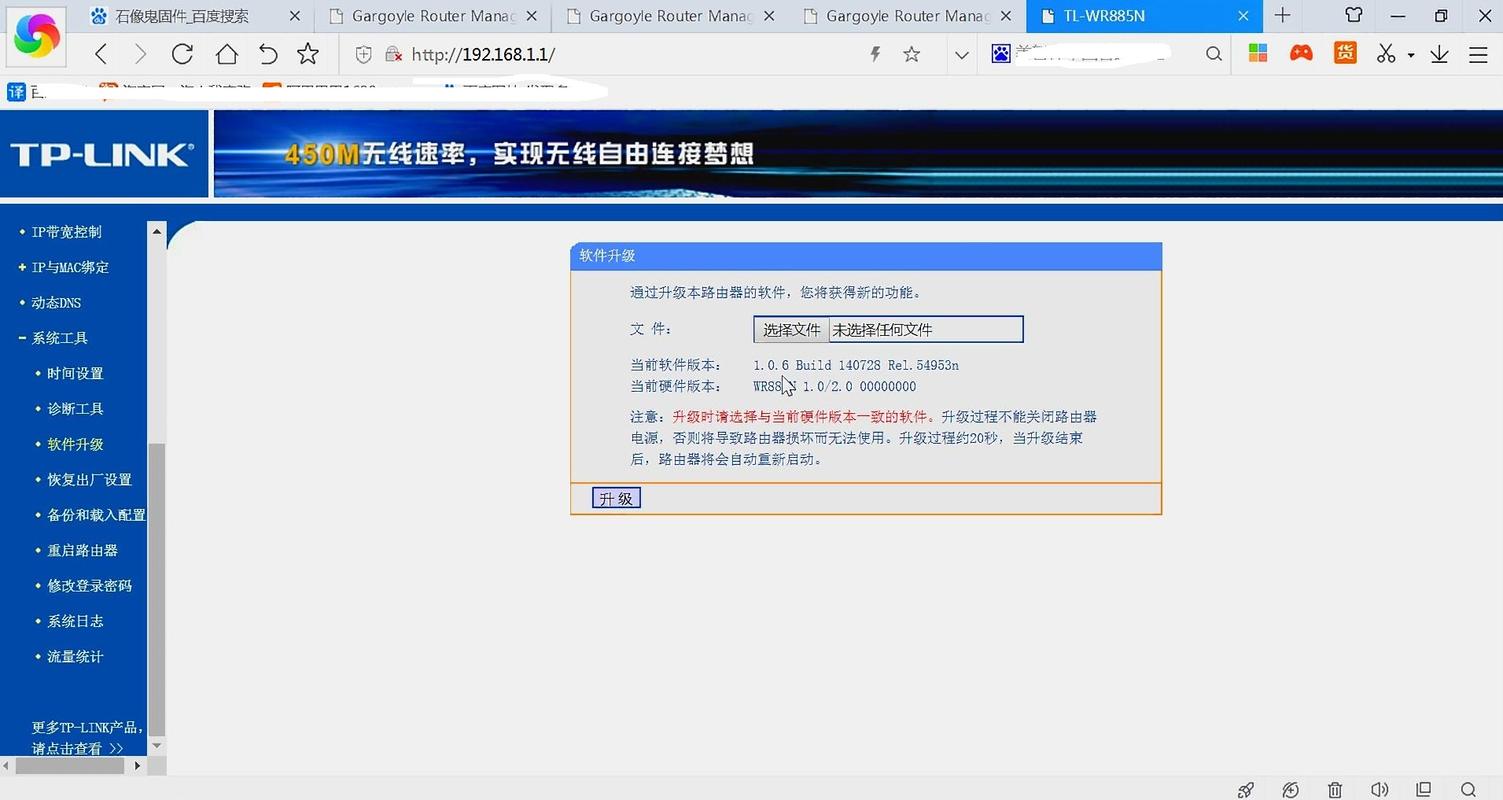
Task: Click the insecure lock icon before URL
Action: 394,54
